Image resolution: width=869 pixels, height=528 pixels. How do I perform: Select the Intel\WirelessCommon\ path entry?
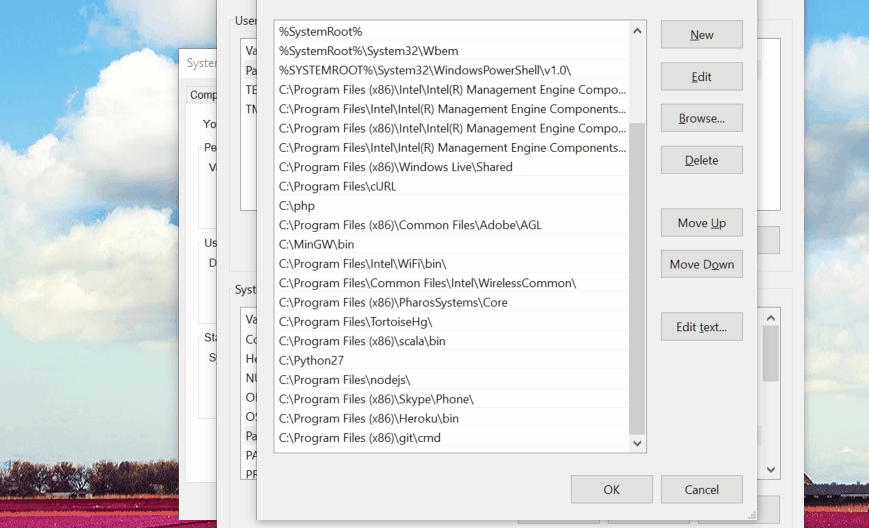(452, 283)
